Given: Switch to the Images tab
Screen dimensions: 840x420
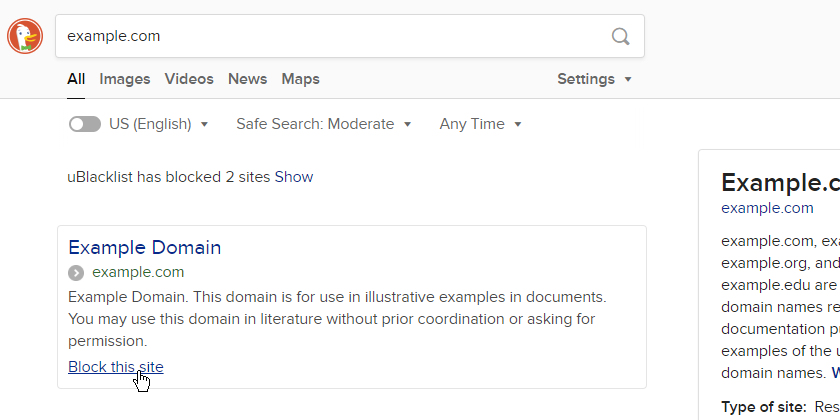Looking at the screenshot, I should [125, 79].
